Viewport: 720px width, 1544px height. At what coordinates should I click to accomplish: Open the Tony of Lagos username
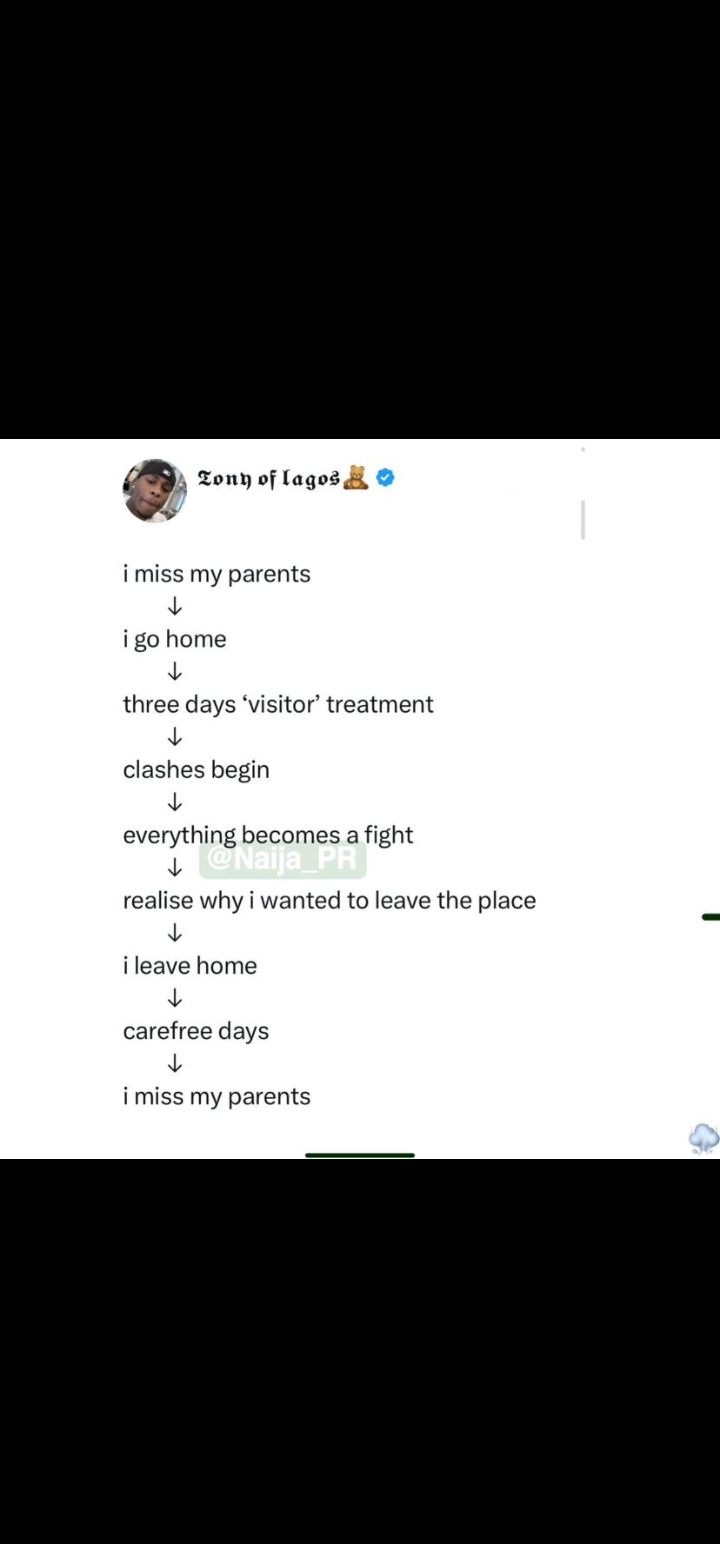click(269, 479)
